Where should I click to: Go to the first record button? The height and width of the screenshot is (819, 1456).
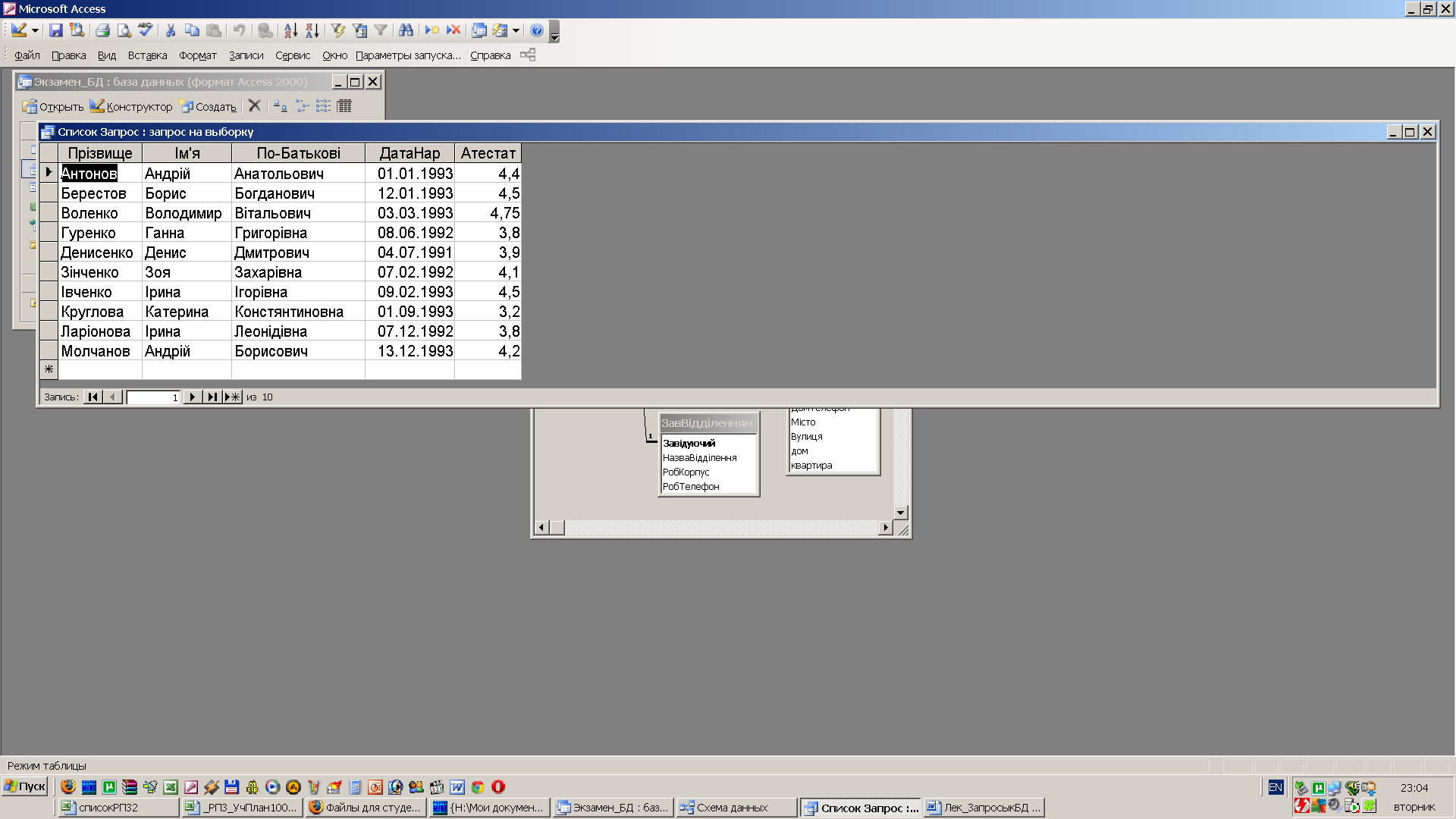pos(93,397)
